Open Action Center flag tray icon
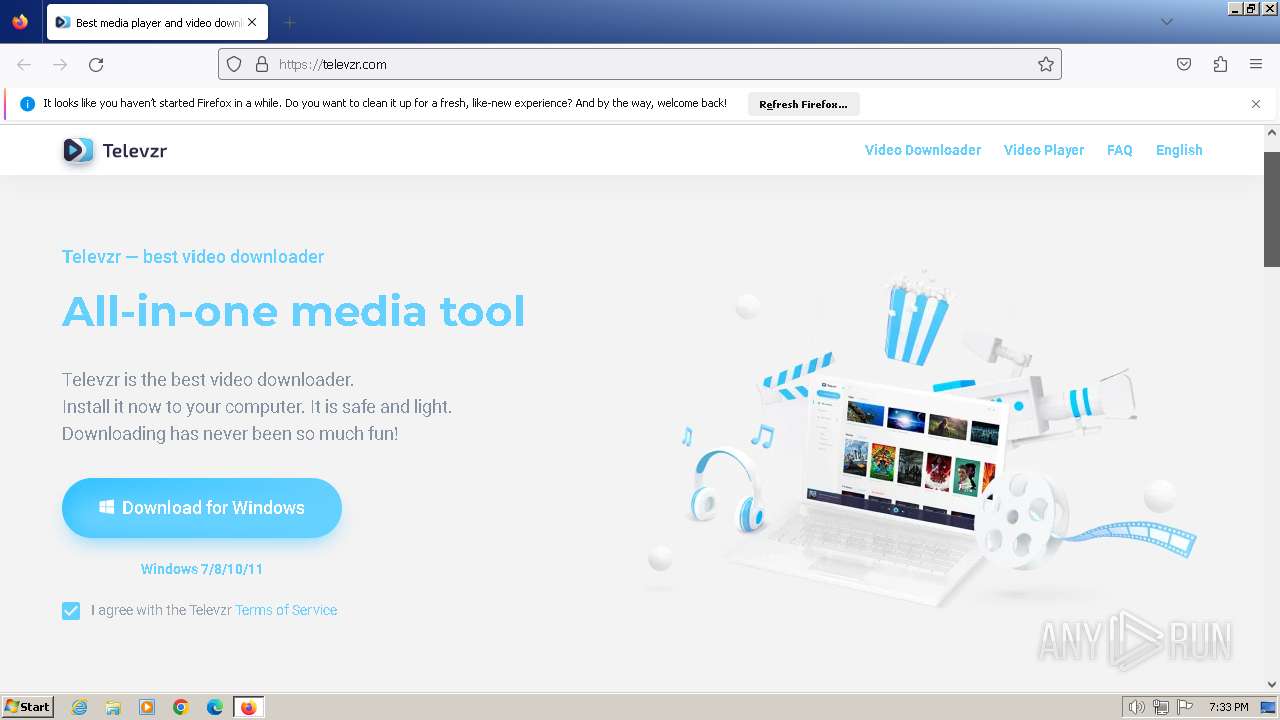 (1185, 707)
